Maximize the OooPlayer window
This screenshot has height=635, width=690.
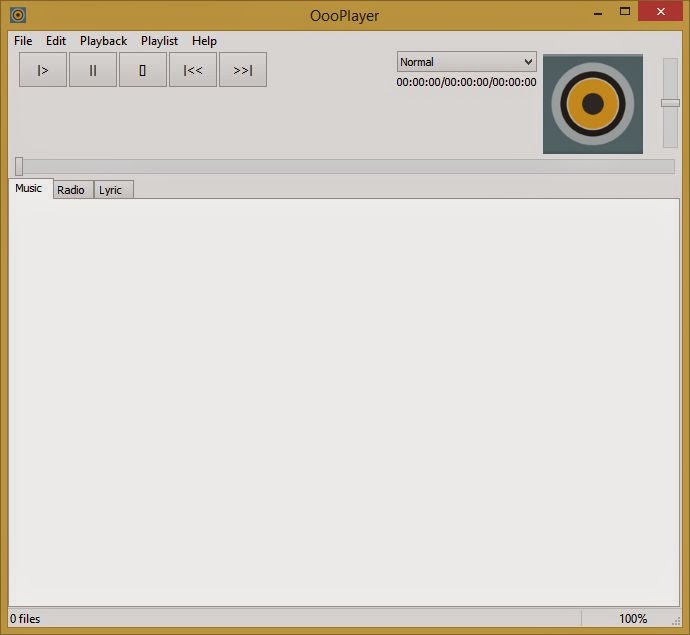tap(624, 12)
